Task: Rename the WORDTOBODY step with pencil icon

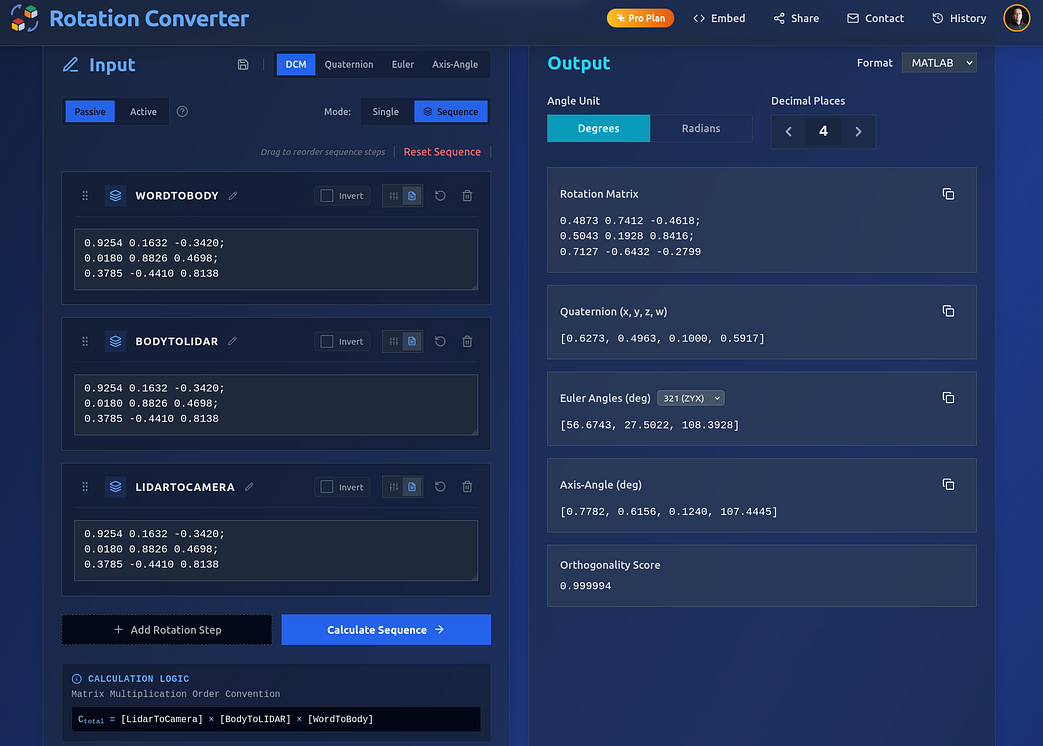Action: point(233,196)
